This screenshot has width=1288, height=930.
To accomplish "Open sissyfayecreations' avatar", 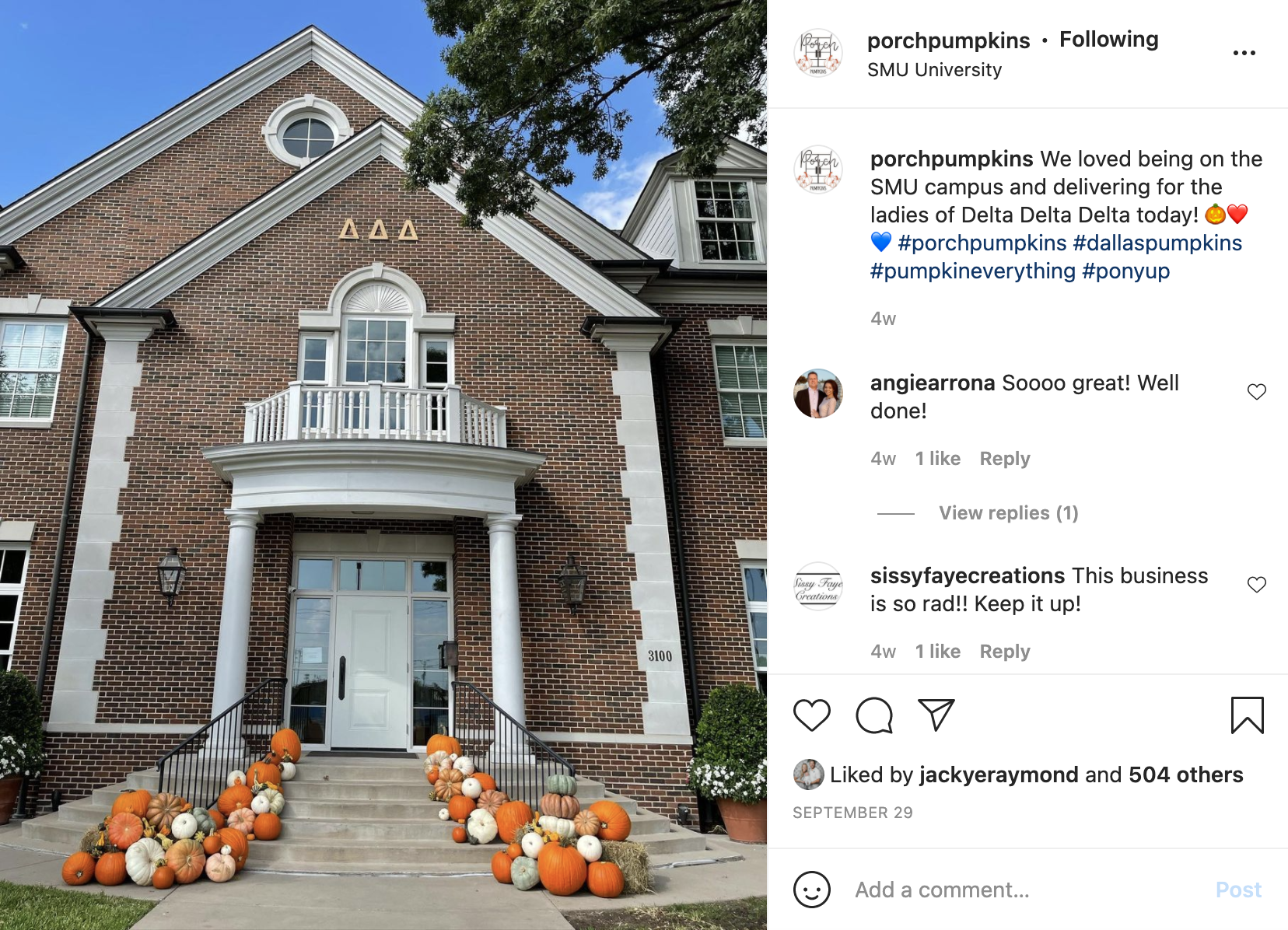I will point(817,586).
